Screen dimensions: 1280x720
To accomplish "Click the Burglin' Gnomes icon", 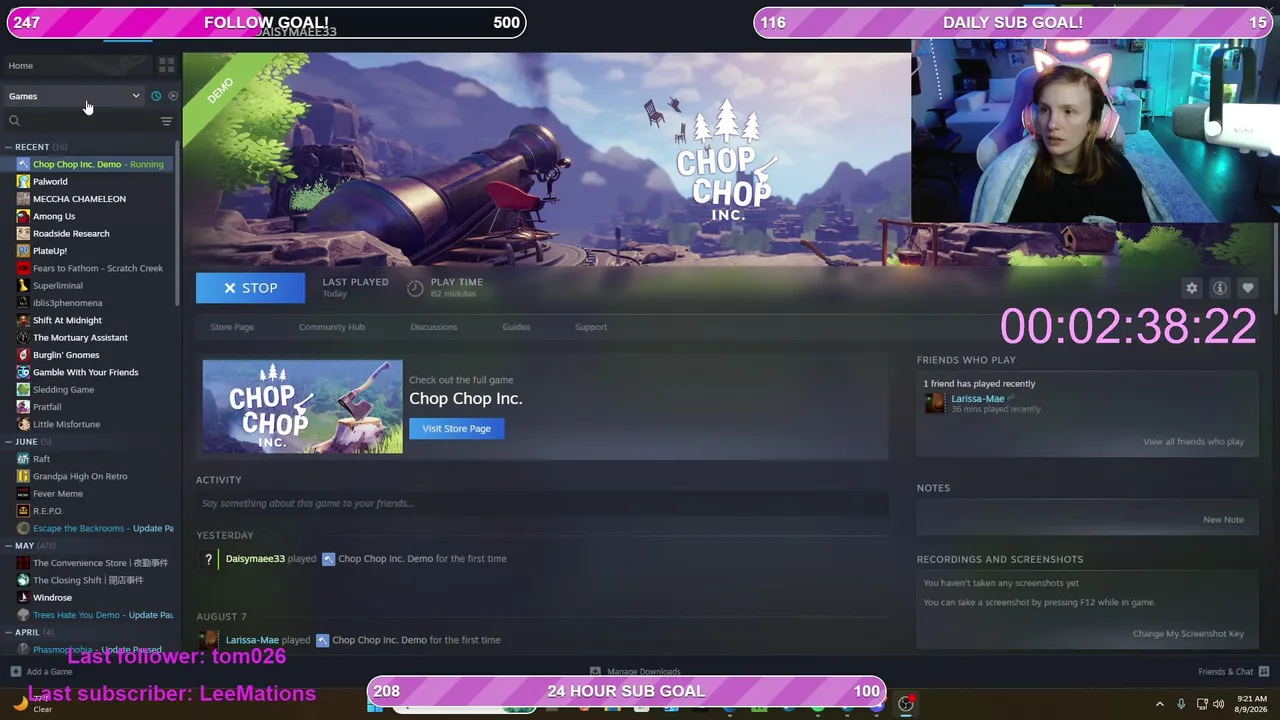I will (x=23, y=355).
